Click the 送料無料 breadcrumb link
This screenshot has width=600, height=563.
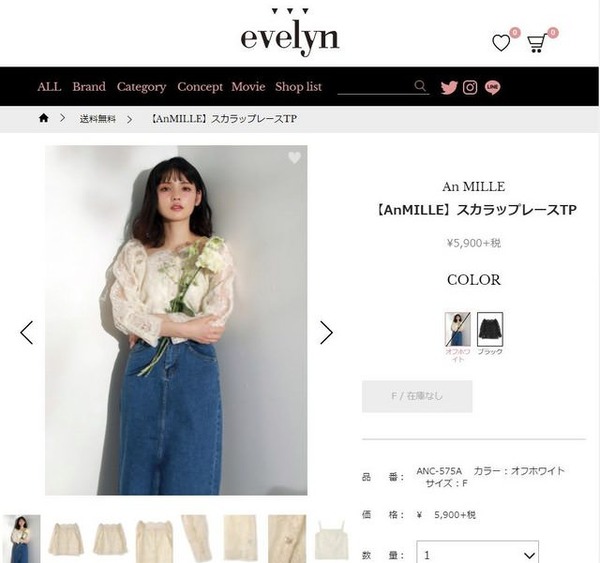pos(98,119)
